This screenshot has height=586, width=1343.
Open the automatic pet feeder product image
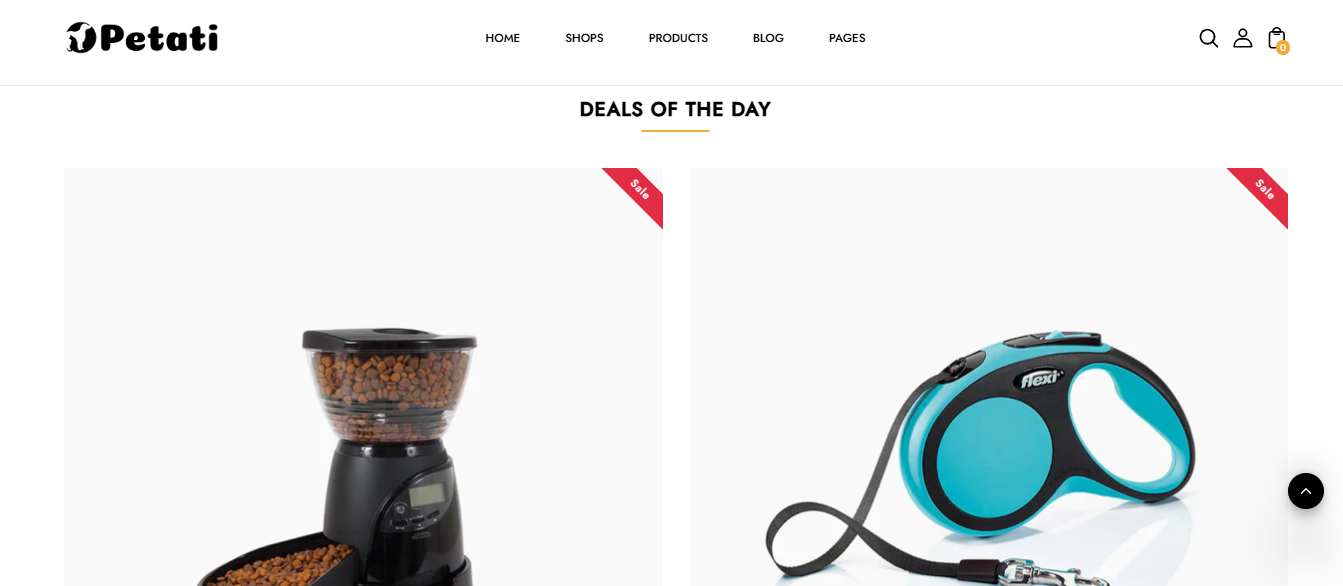tap(363, 377)
